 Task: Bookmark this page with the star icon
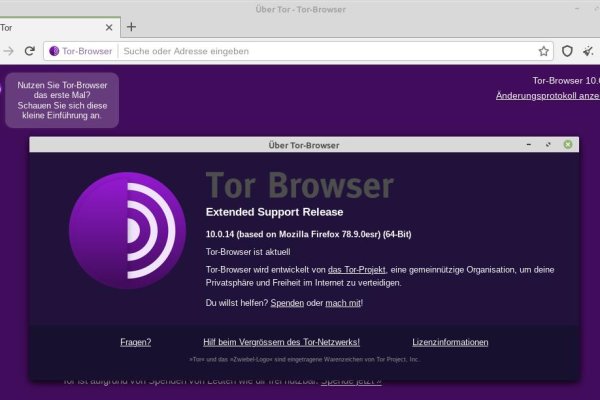(x=544, y=50)
